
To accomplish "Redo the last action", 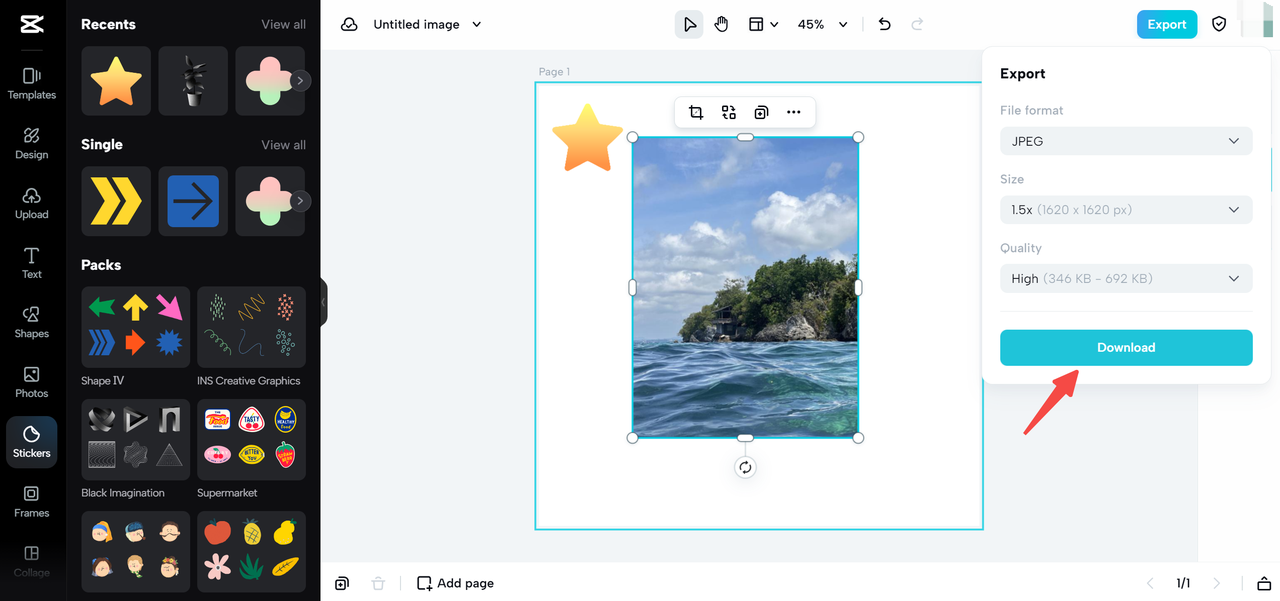I will point(917,24).
